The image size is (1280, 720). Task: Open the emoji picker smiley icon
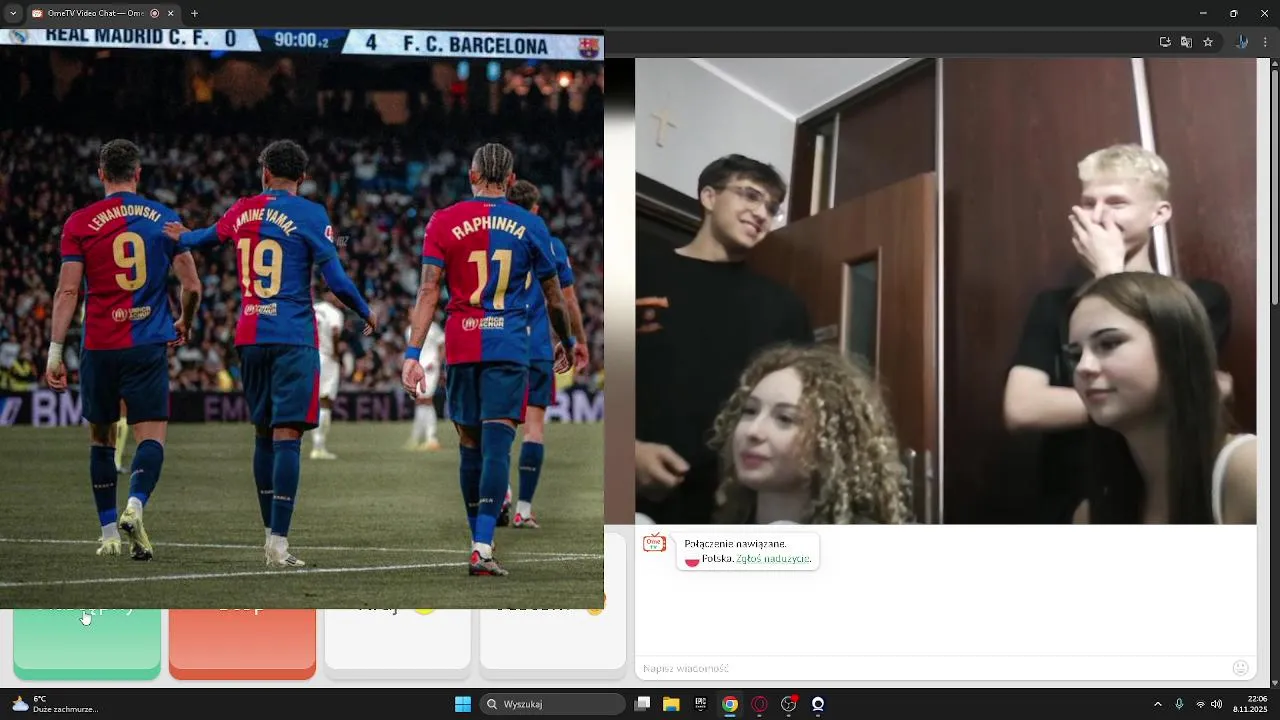coord(1241,668)
